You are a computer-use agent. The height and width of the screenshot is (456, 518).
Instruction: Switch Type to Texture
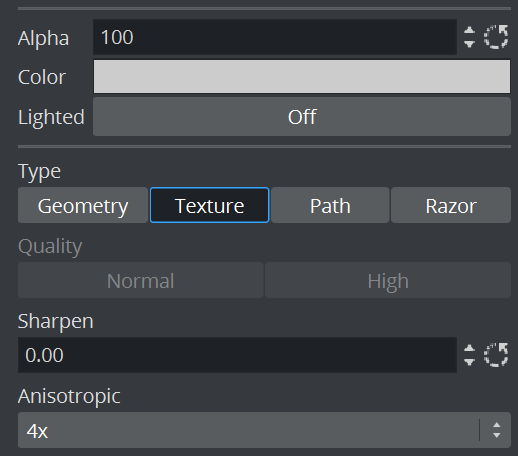(210, 205)
